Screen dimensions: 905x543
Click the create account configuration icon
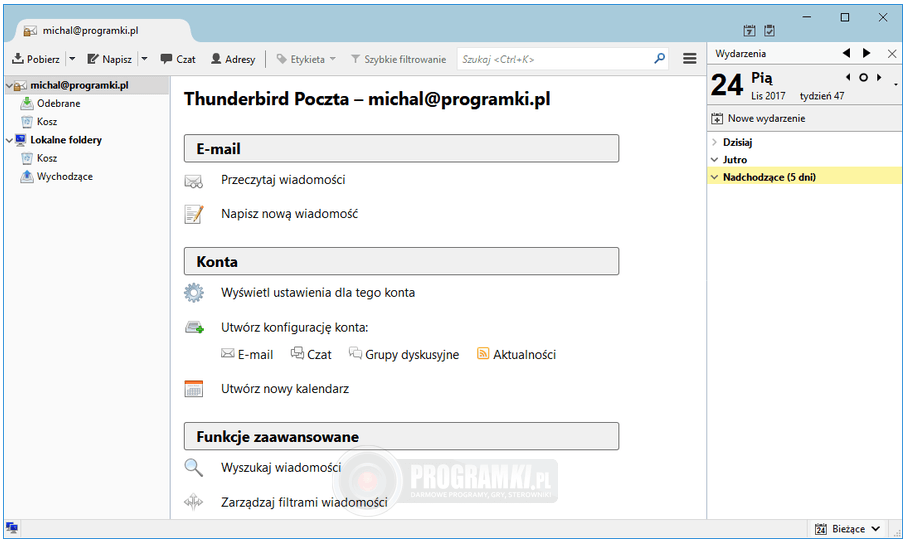pyautogui.click(x=194, y=328)
